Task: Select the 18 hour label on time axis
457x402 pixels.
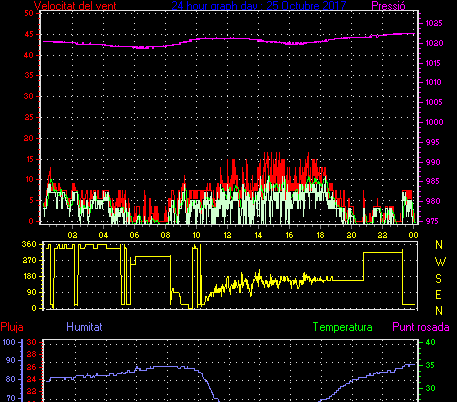Action: point(320,235)
